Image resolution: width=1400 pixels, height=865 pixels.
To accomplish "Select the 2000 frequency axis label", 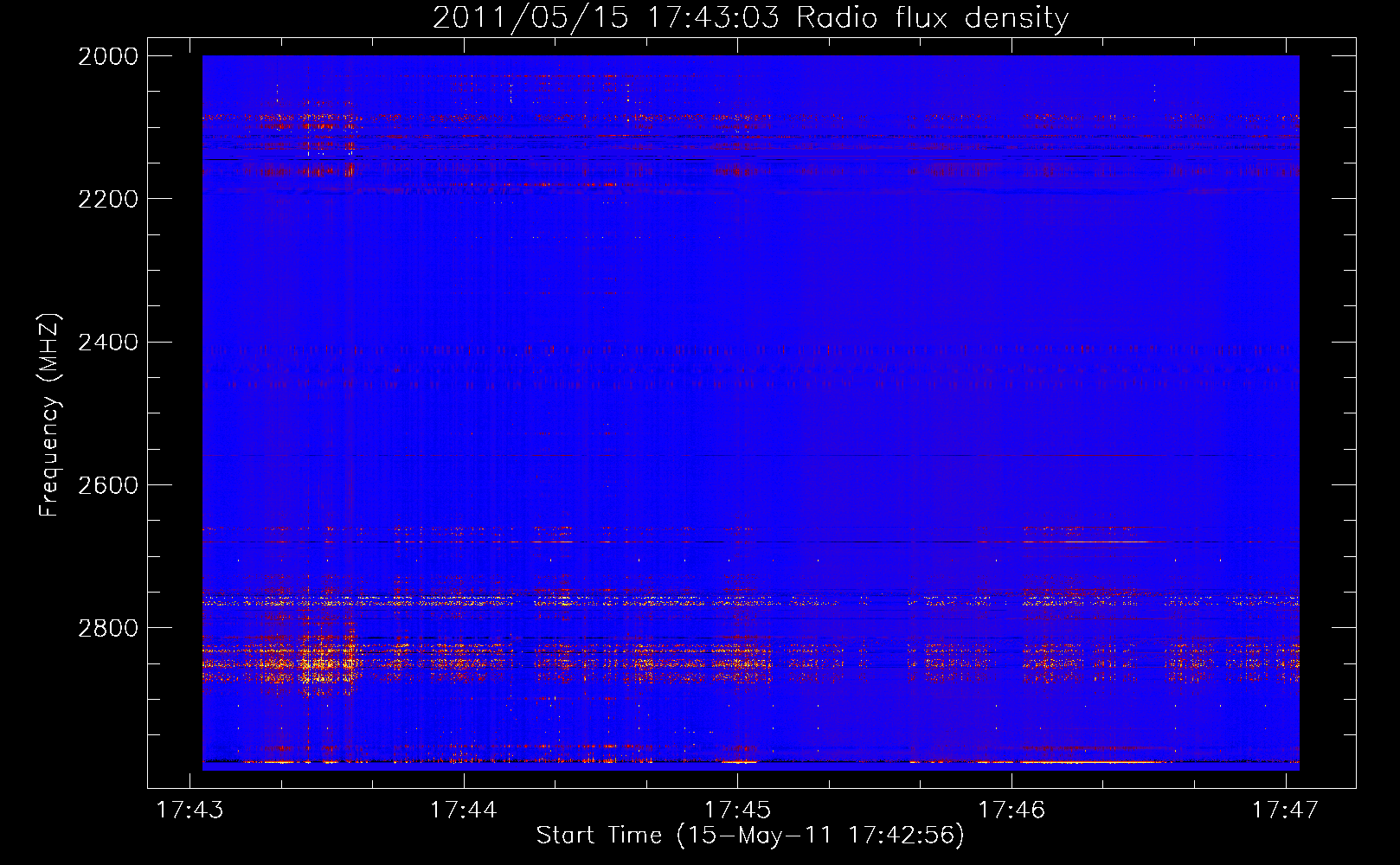I will click(108, 56).
